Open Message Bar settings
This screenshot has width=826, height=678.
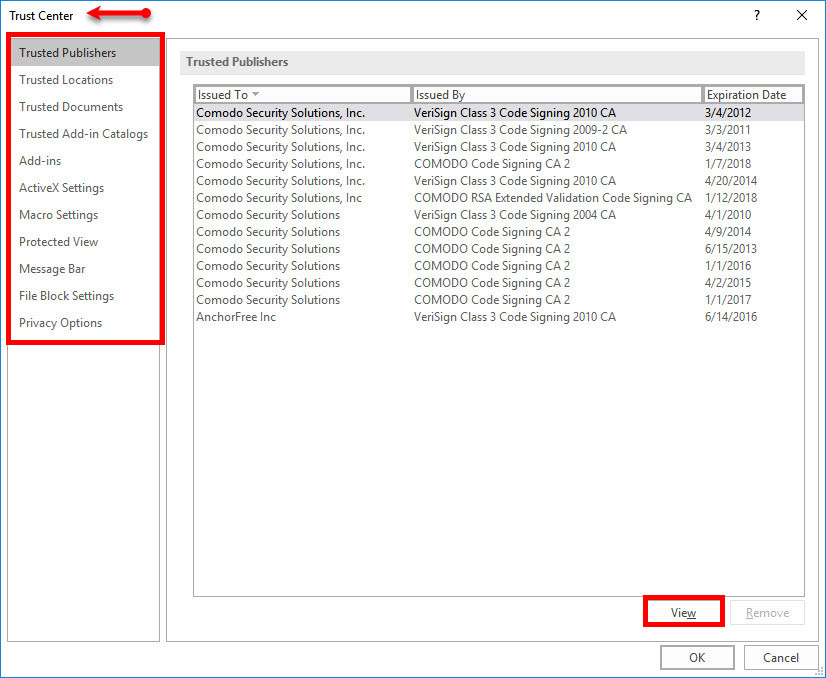point(85,269)
